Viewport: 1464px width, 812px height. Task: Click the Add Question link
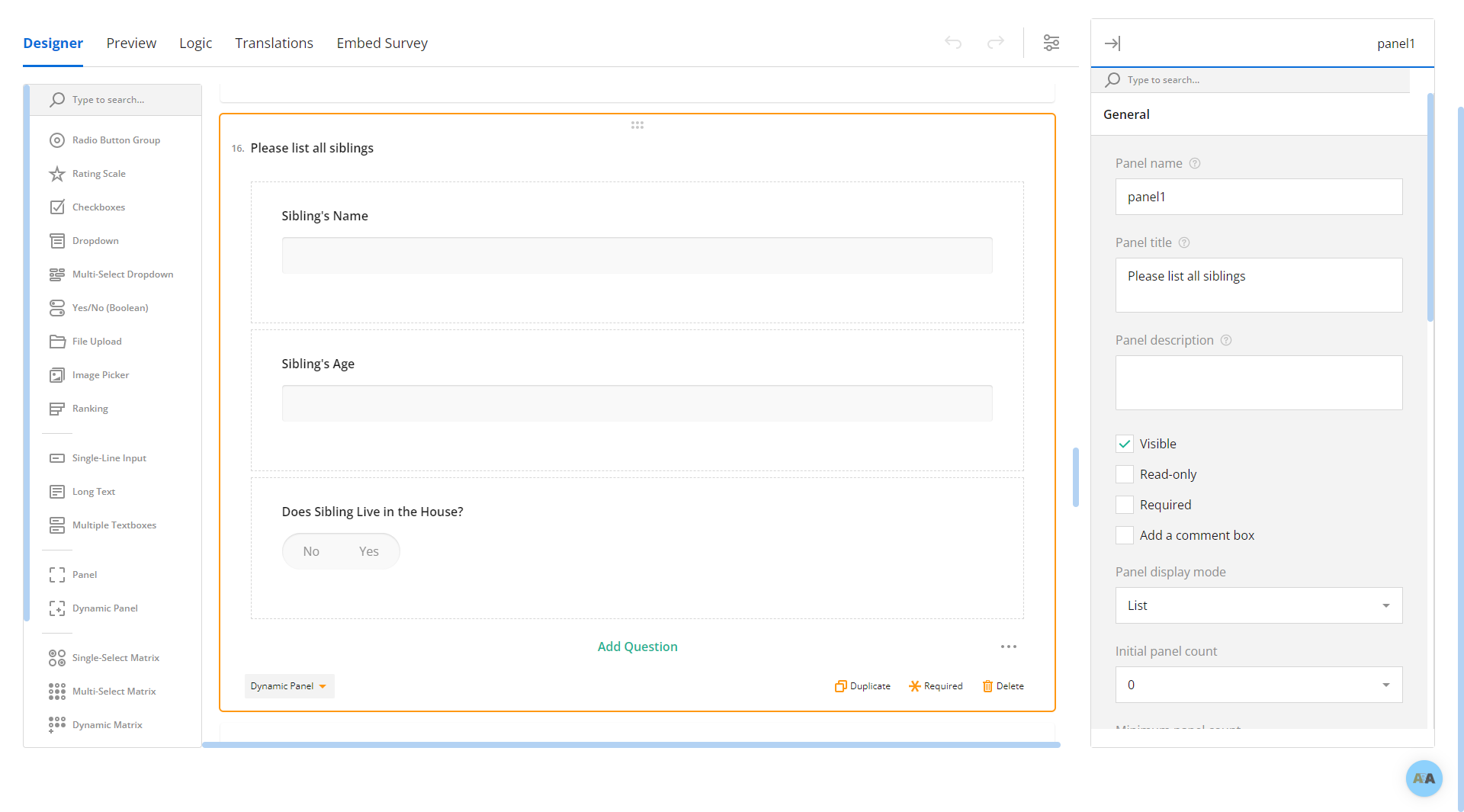pyautogui.click(x=637, y=647)
